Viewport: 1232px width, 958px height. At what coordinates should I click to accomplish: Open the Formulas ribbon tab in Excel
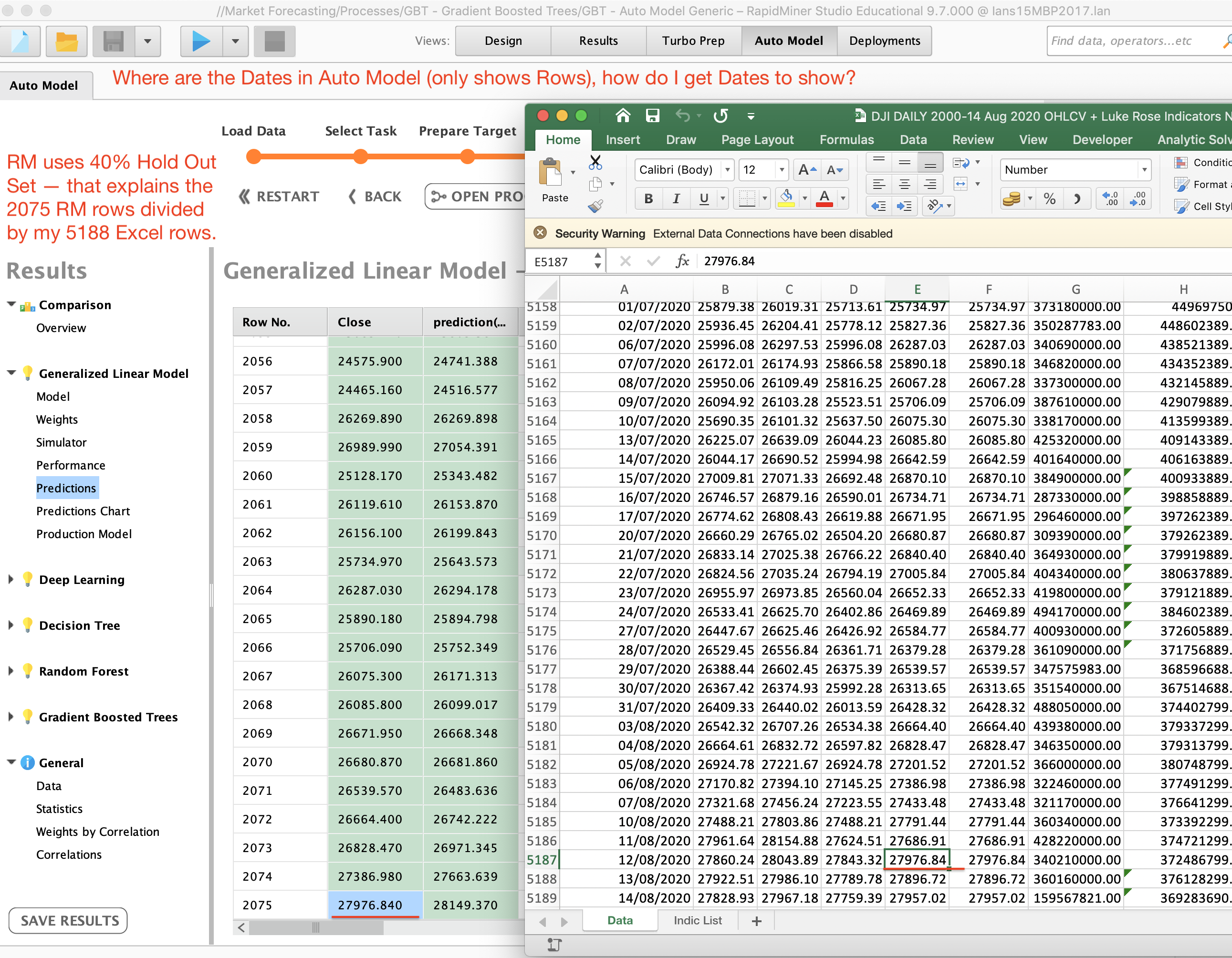click(x=847, y=139)
